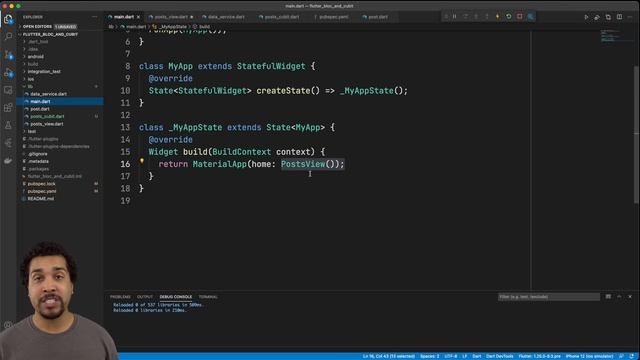Open the Search view in activity bar
Image resolution: width=640 pixels, height=360 pixels.
pyautogui.click(x=8, y=36)
